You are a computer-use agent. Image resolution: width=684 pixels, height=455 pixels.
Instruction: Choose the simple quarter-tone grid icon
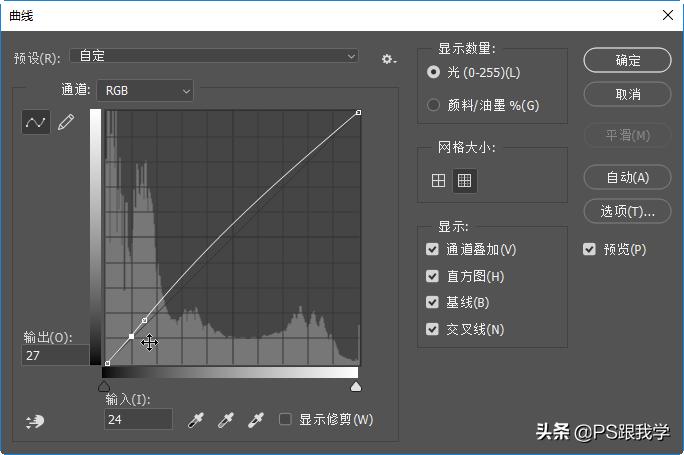coord(438,180)
